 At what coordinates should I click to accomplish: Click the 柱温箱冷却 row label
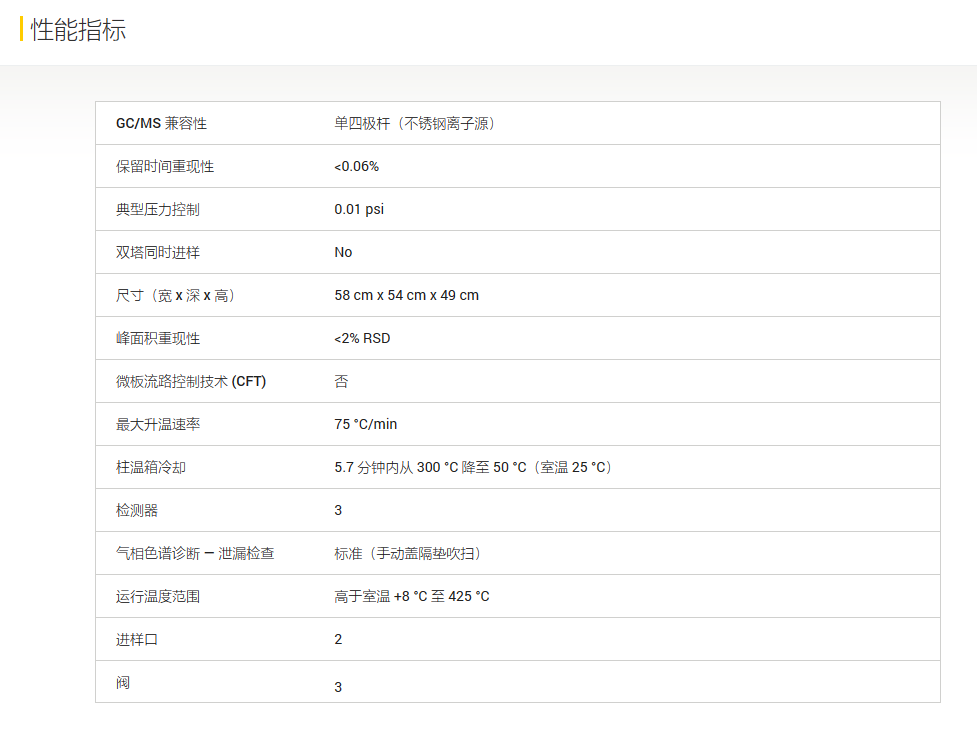coord(151,468)
